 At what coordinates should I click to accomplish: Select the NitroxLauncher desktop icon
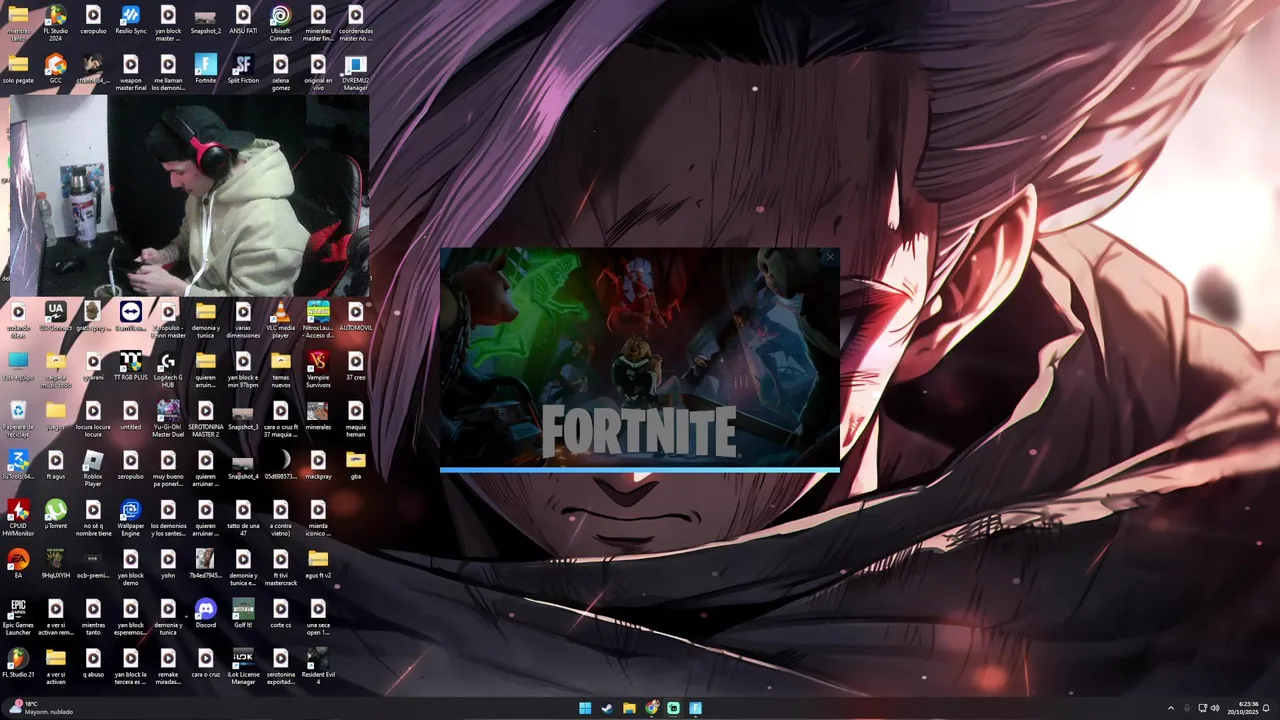point(318,320)
